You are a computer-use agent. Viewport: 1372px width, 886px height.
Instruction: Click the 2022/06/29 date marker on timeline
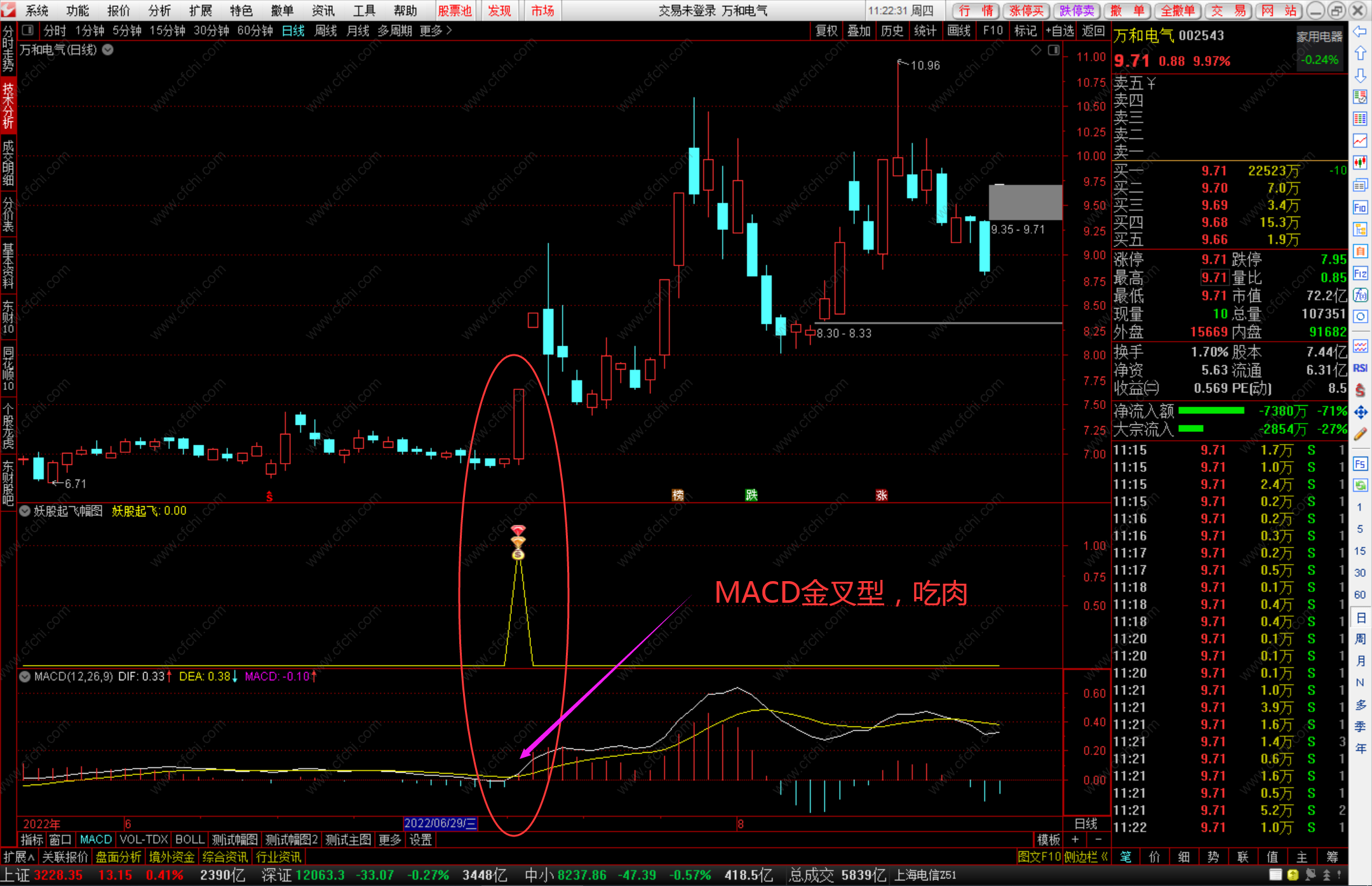(x=440, y=823)
